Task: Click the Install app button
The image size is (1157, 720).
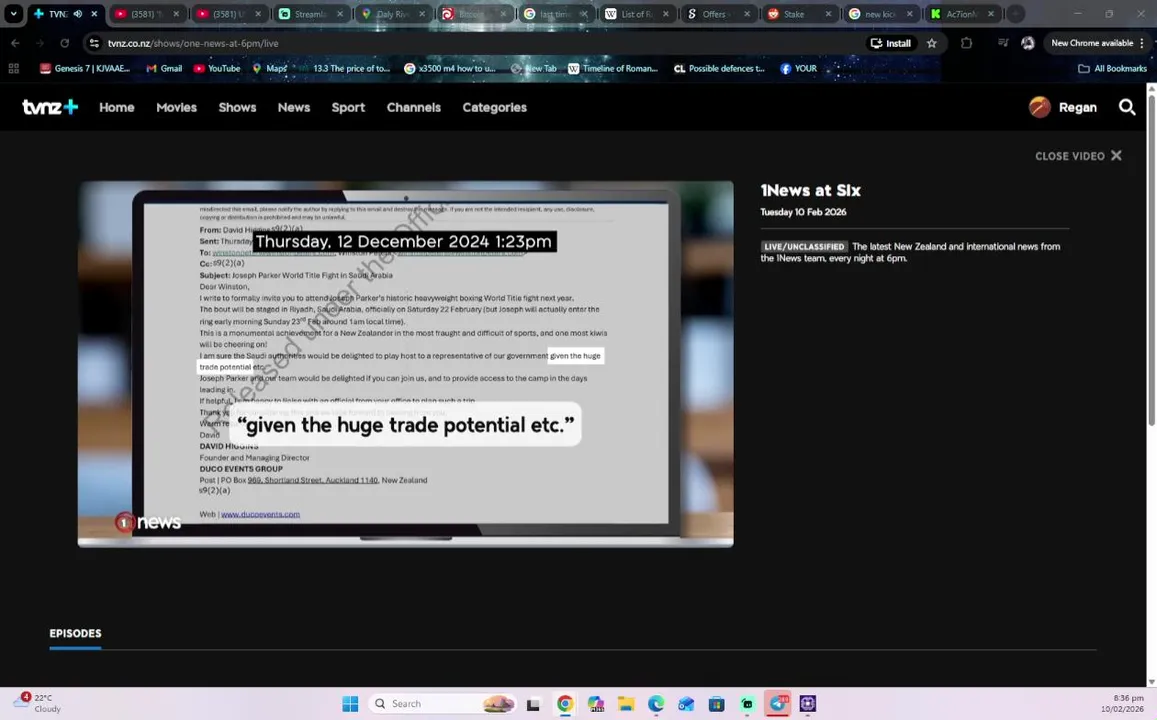Action: point(891,43)
